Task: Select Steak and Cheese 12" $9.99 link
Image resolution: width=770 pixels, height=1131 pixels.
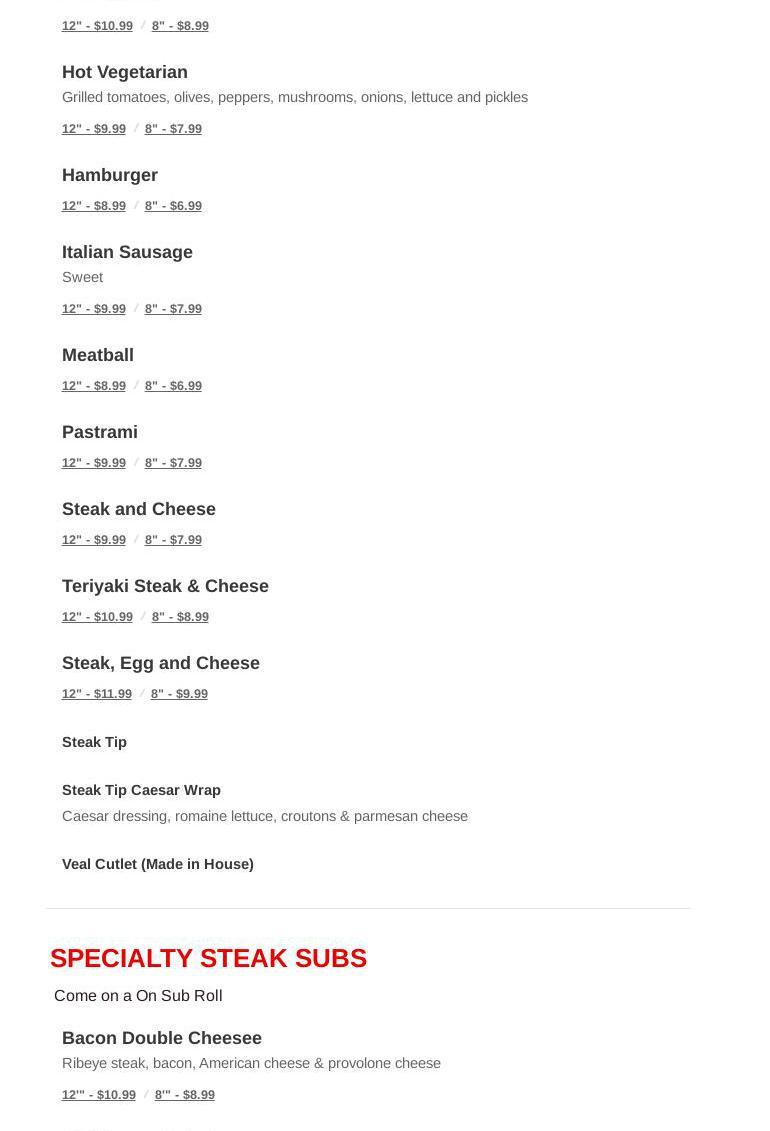Action: click(94, 540)
